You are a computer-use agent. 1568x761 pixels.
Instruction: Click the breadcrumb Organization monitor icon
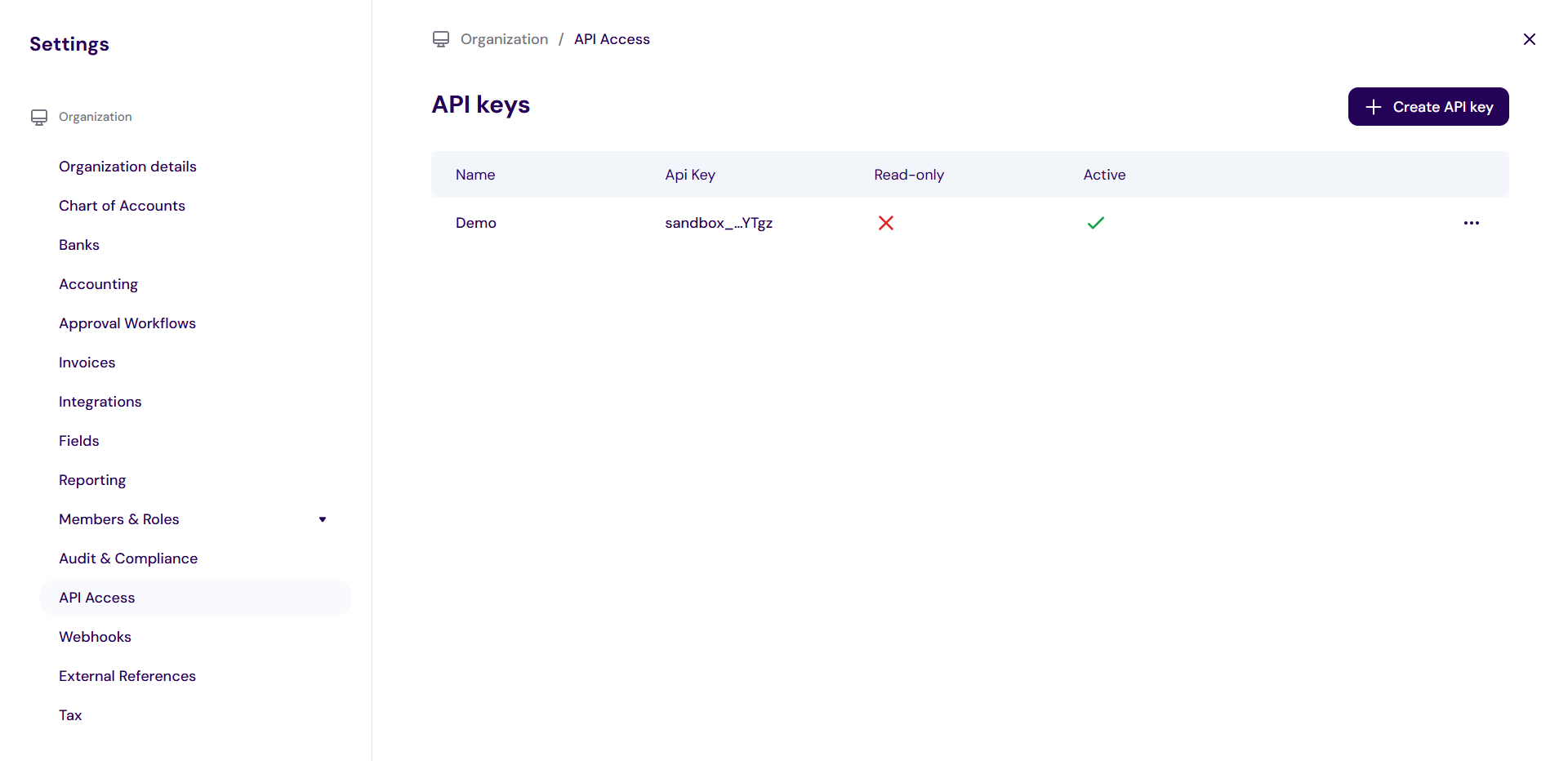coord(441,39)
